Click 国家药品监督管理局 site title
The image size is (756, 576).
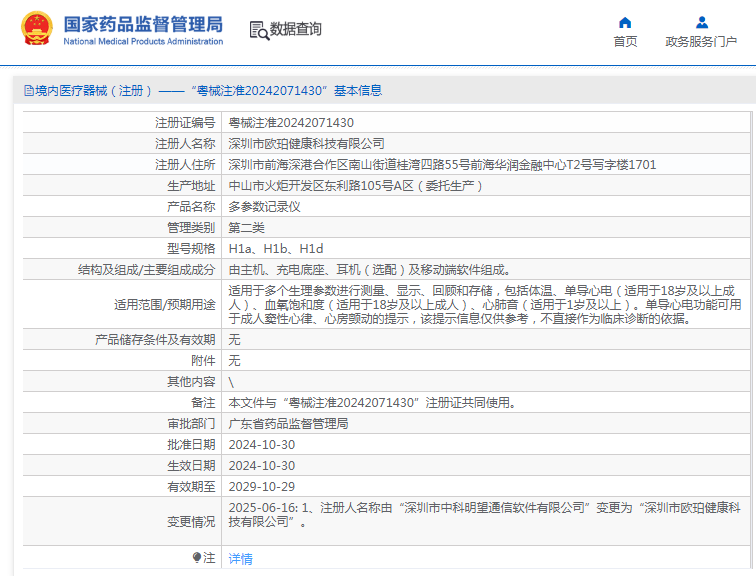click(x=143, y=24)
